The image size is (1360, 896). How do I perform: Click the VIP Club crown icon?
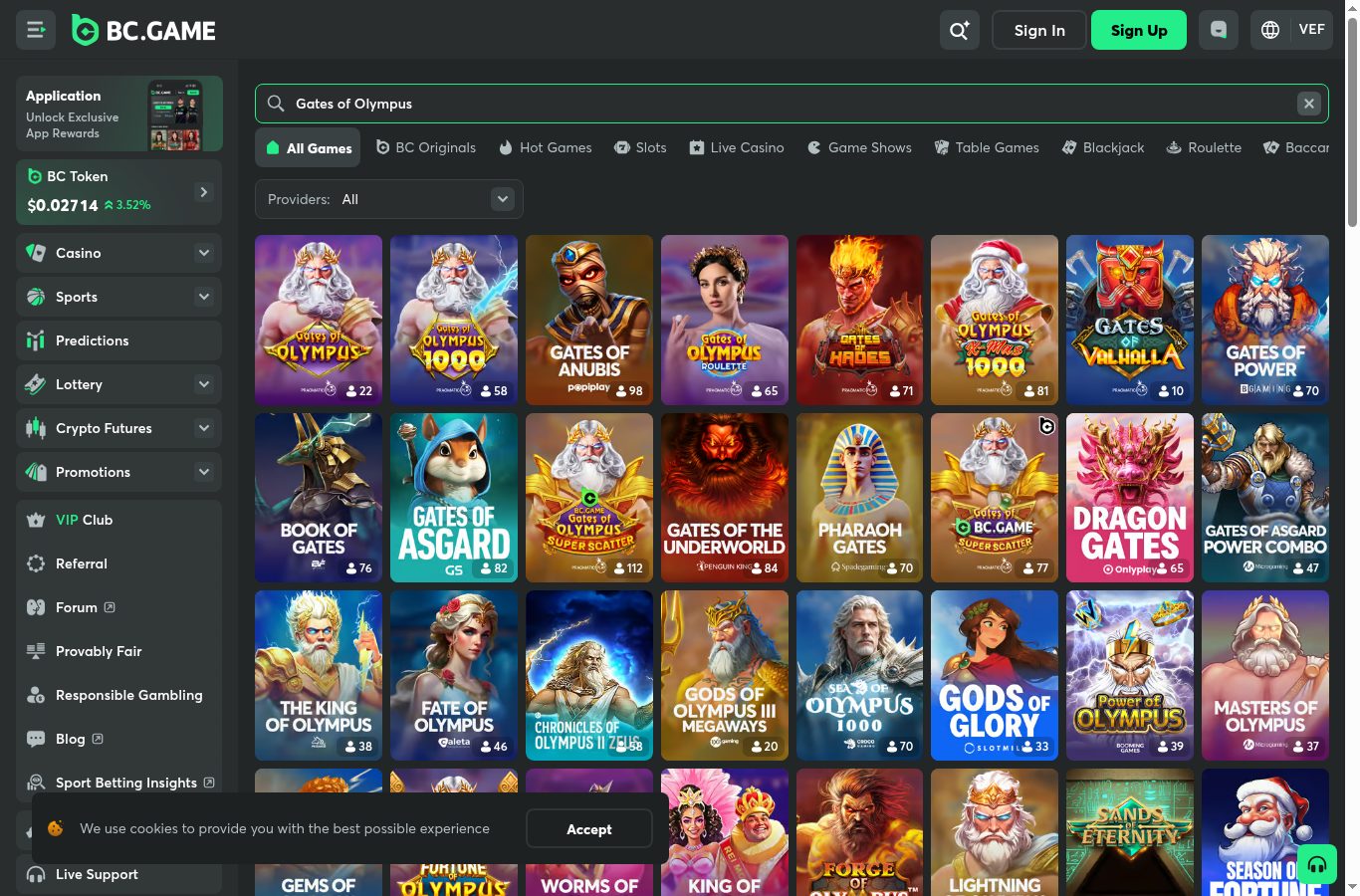36,520
